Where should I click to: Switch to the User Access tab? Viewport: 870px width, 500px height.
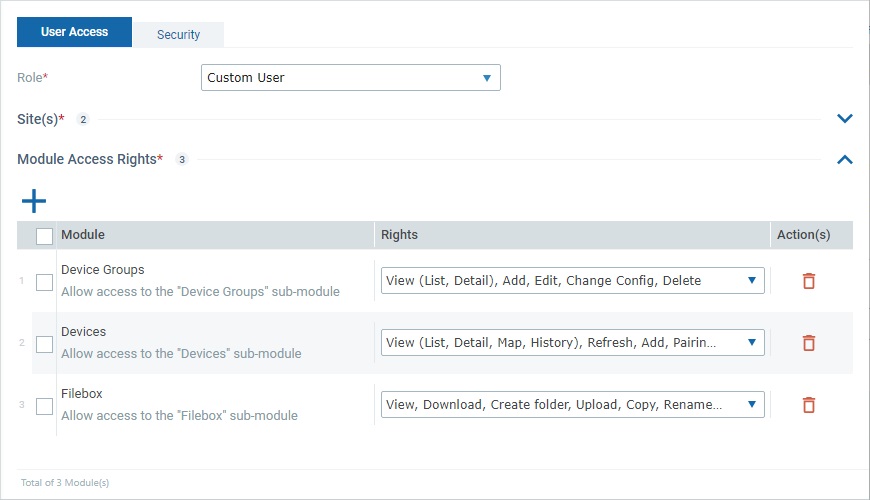click(x=74, y=32)
